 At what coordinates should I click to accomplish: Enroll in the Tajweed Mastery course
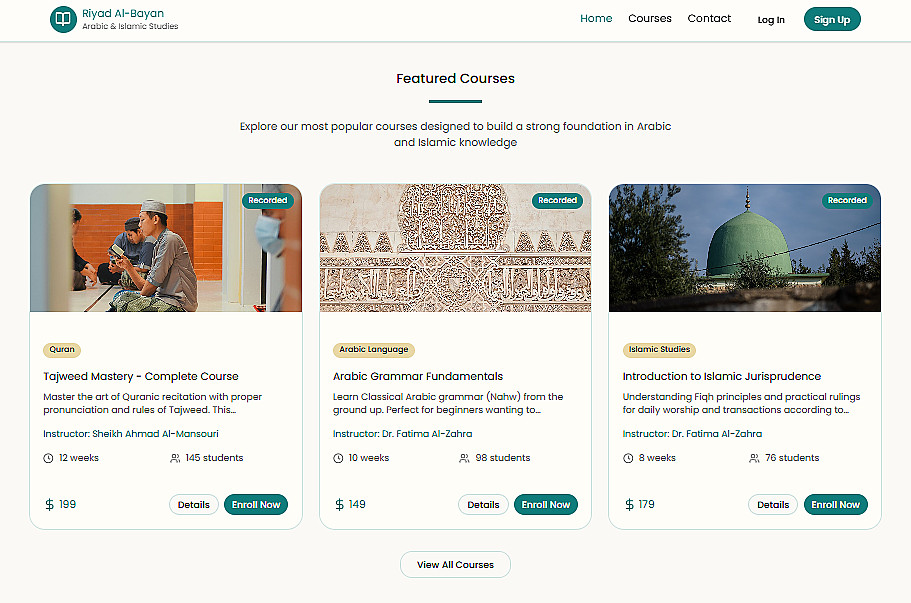point(256,505)
